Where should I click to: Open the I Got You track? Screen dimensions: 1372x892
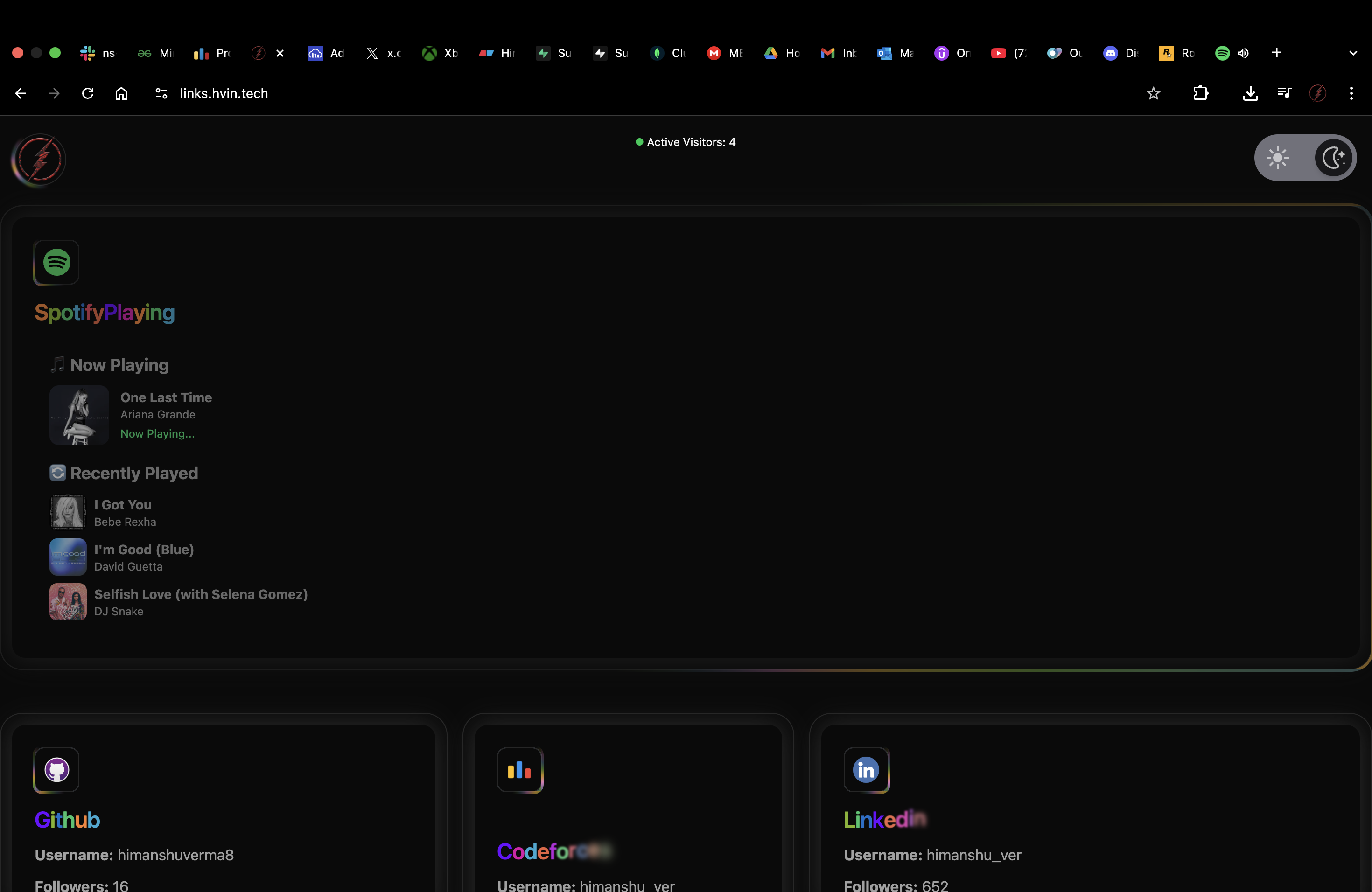pyautogui.click(x=123, y=505)
